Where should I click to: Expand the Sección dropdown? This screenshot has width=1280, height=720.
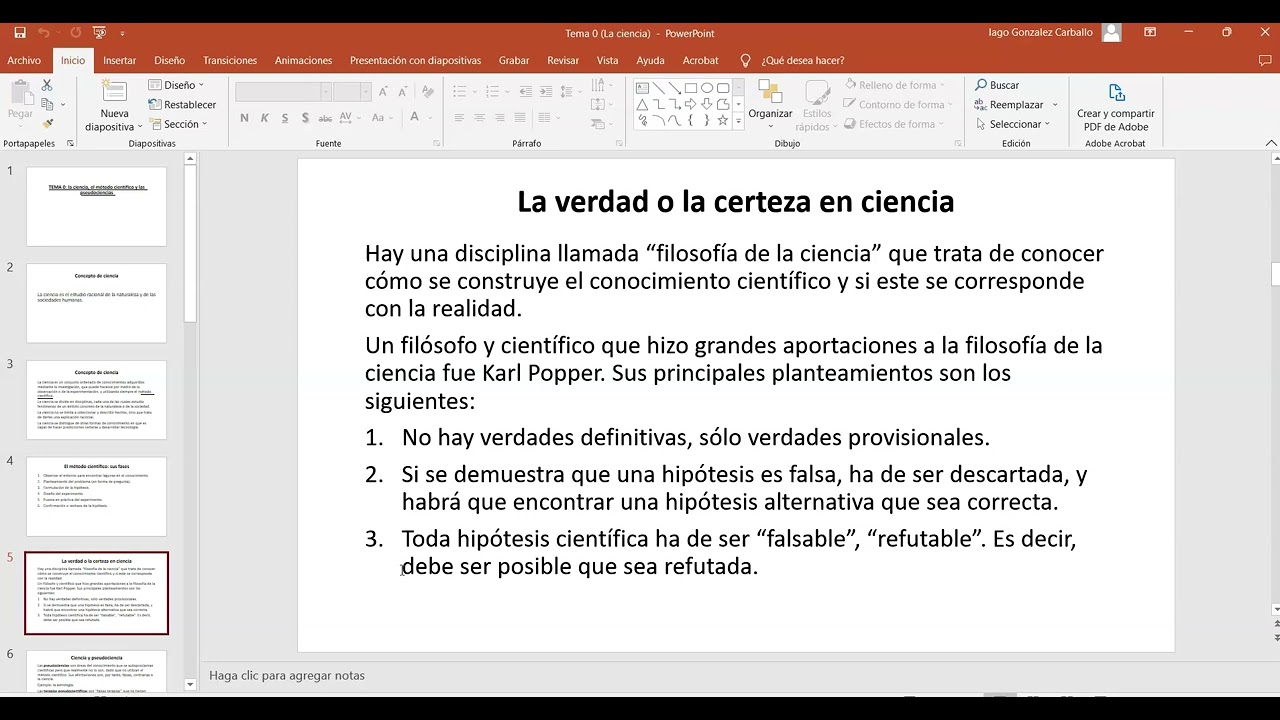pyautogui.click(x=178, y=124)
